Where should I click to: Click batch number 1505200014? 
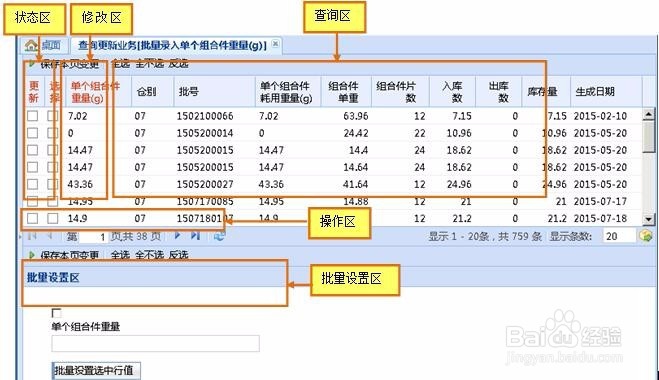coord(205,133)
